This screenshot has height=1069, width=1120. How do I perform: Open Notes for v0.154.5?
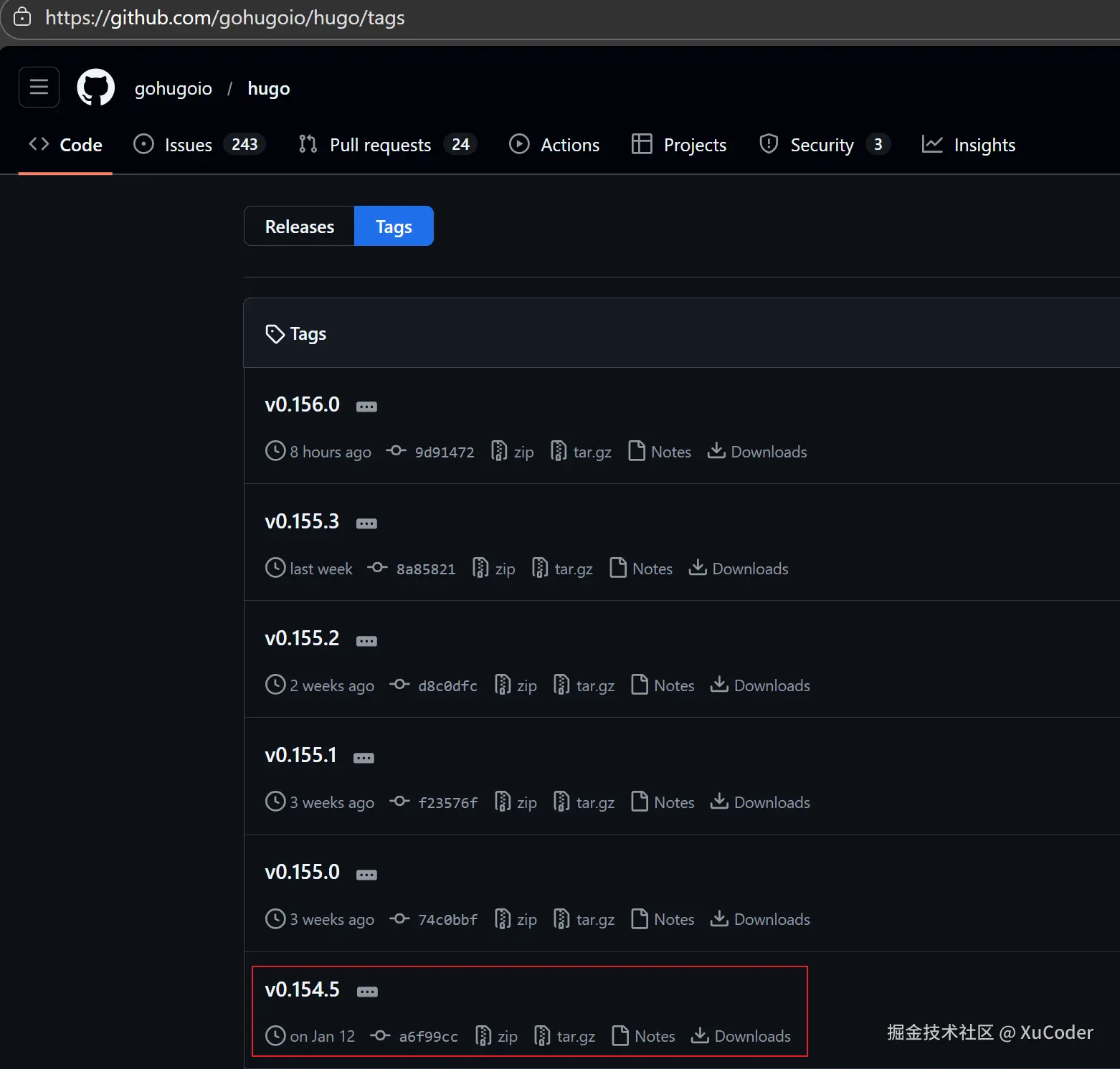click(x=643, y=1036)
